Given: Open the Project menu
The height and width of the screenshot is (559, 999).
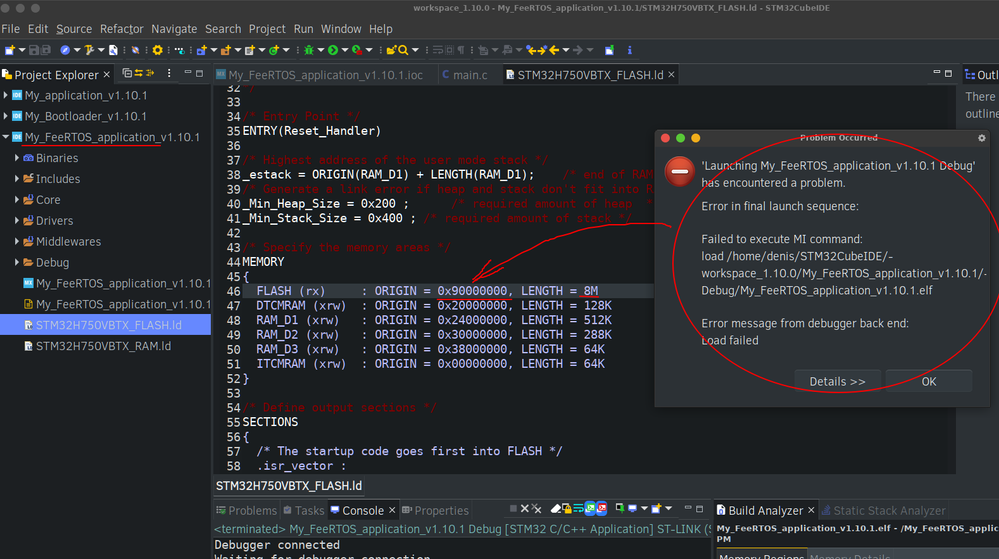Looking at the screenshot, I should [x=267, y=29].
